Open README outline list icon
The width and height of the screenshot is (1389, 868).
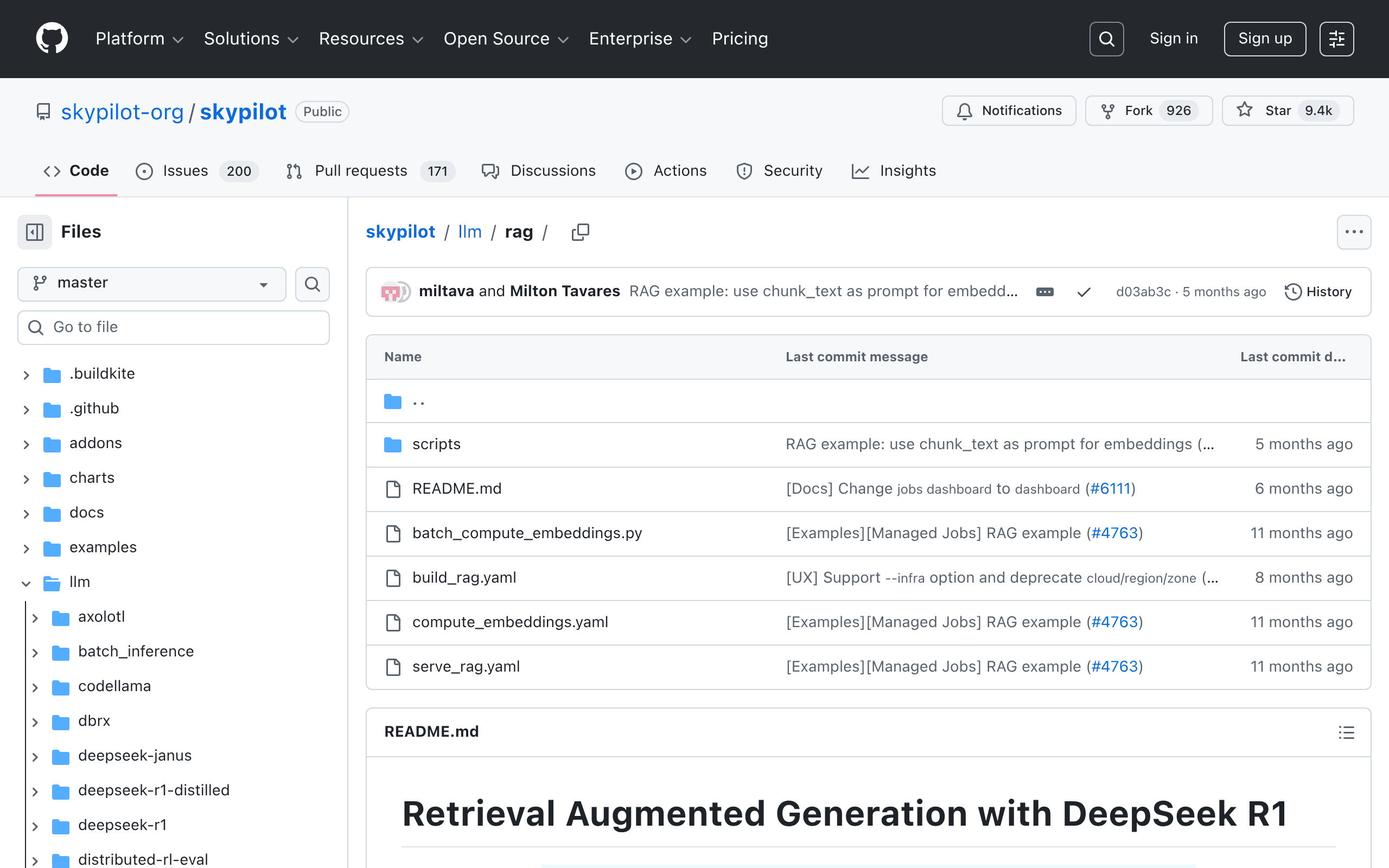(1346, 732)
